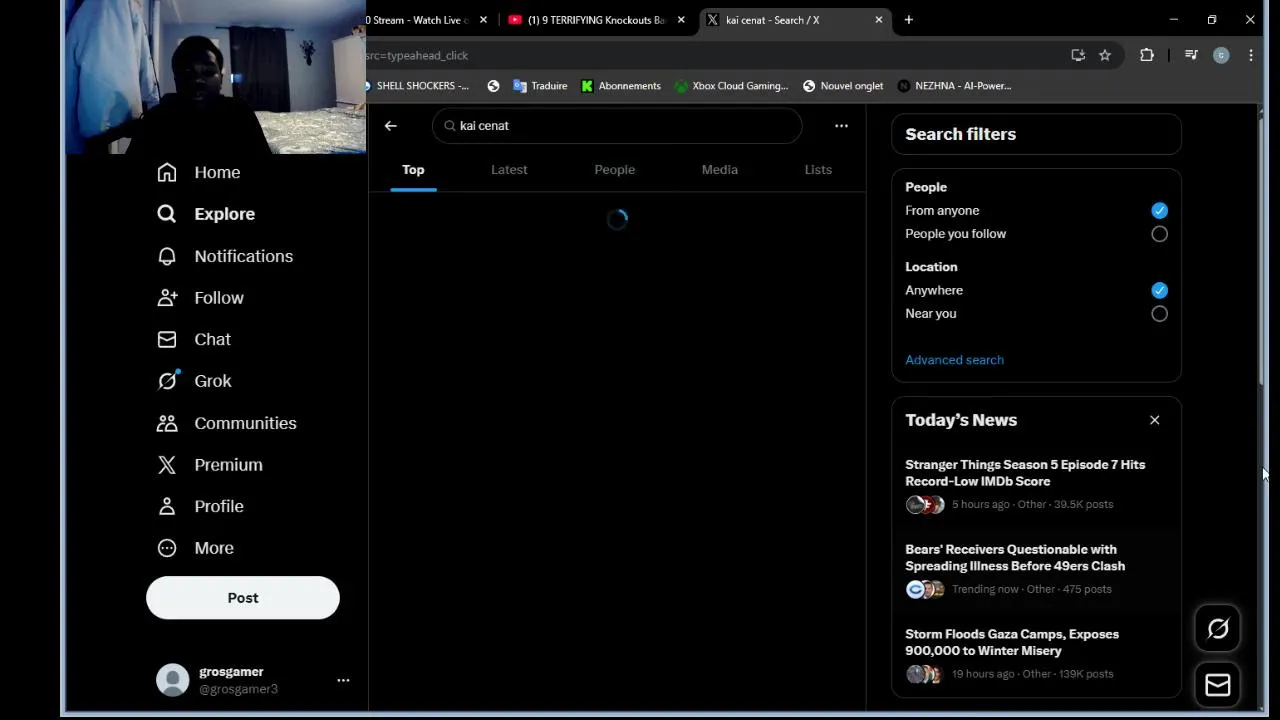The width and height of the screenshot is (1280, 720).
Task: Open the More circle icon
Action: coord(167,548)
